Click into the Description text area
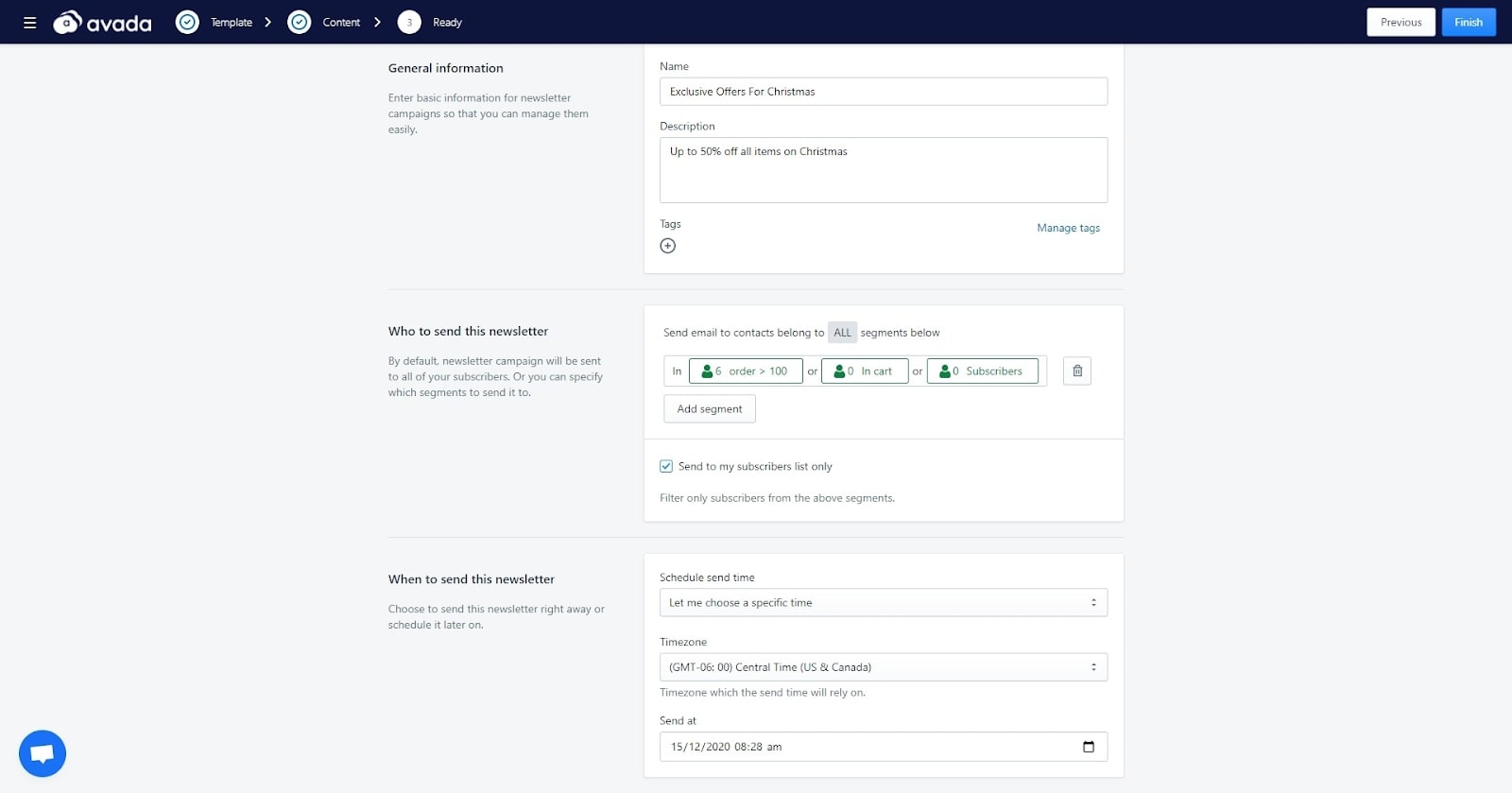Viewport: 1512px width, 793px height. pyautogui.click(x=883, y=170)
